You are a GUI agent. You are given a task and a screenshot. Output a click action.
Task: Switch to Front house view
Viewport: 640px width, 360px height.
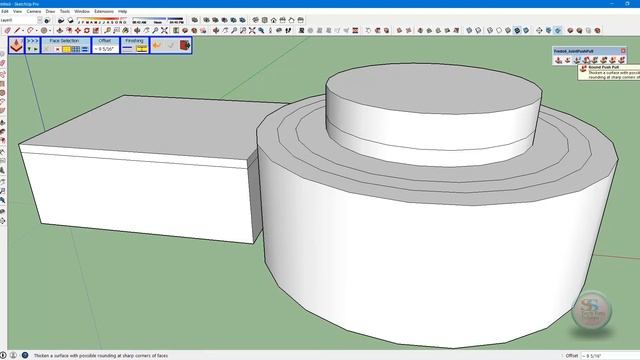point(273,20)
